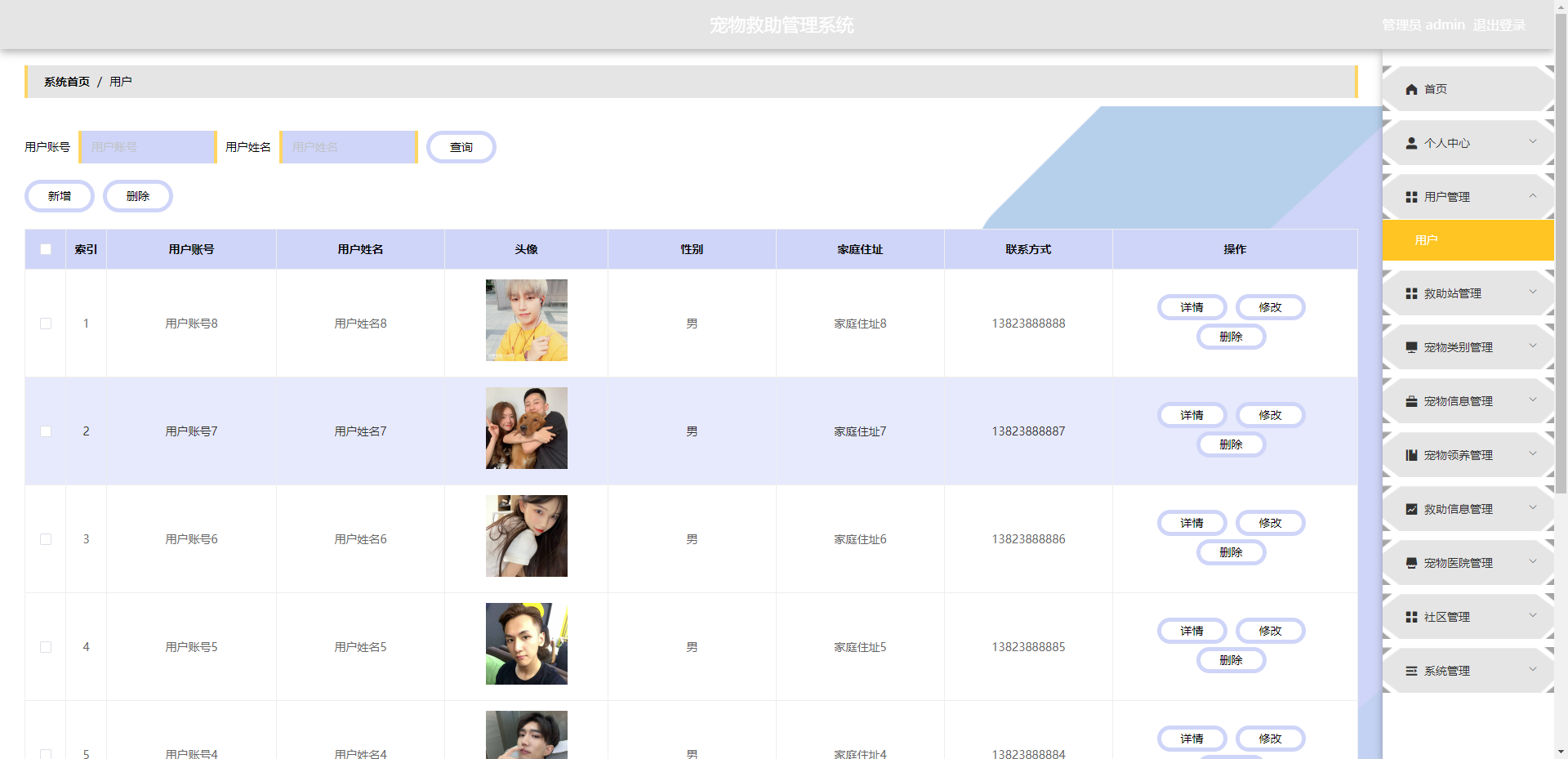Toggle the select-all checkbox in table header
1568x759 pixels.
pyautogui.click(x=45, y=249)
